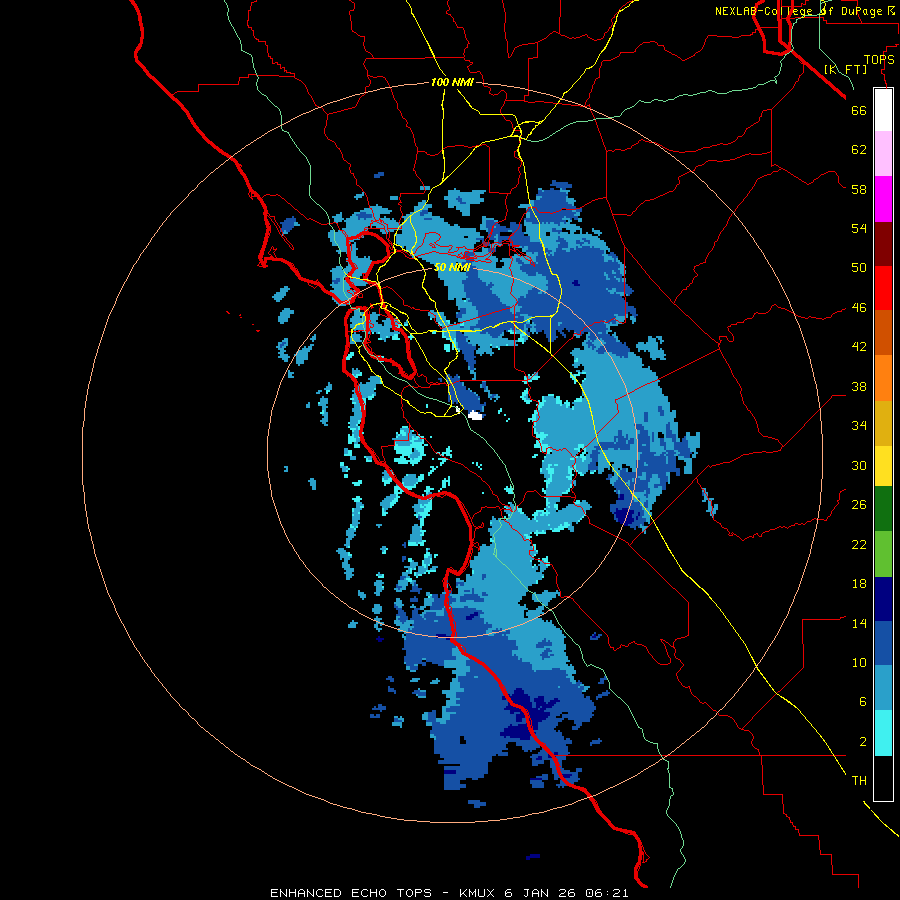The image size is (900, 900).
Task: Click the 'TOPS' legend title
Action: point(879,60)
